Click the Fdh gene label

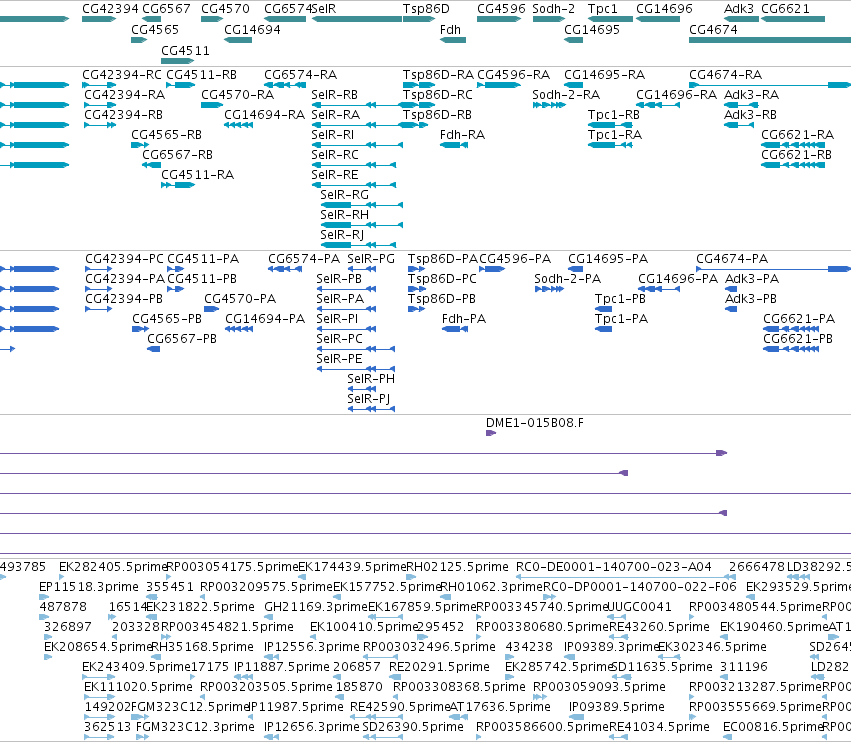450,29
